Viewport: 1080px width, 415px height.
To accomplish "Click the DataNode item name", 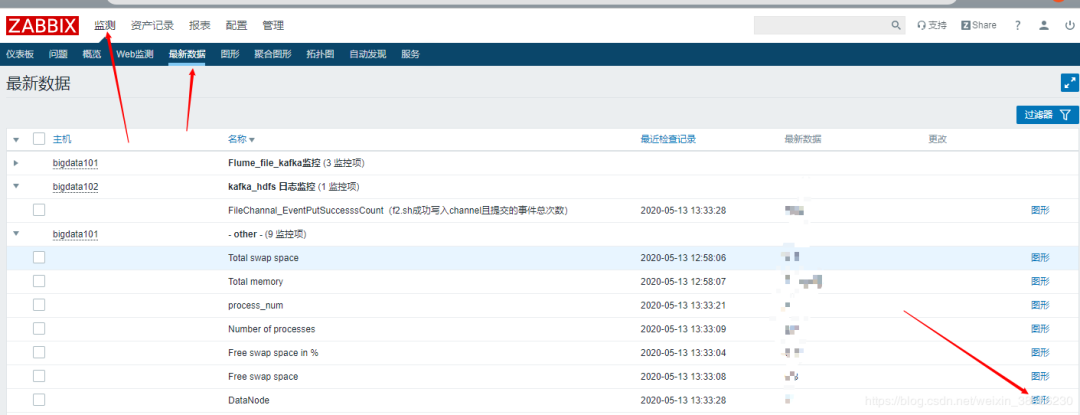I will click(249, 400).
